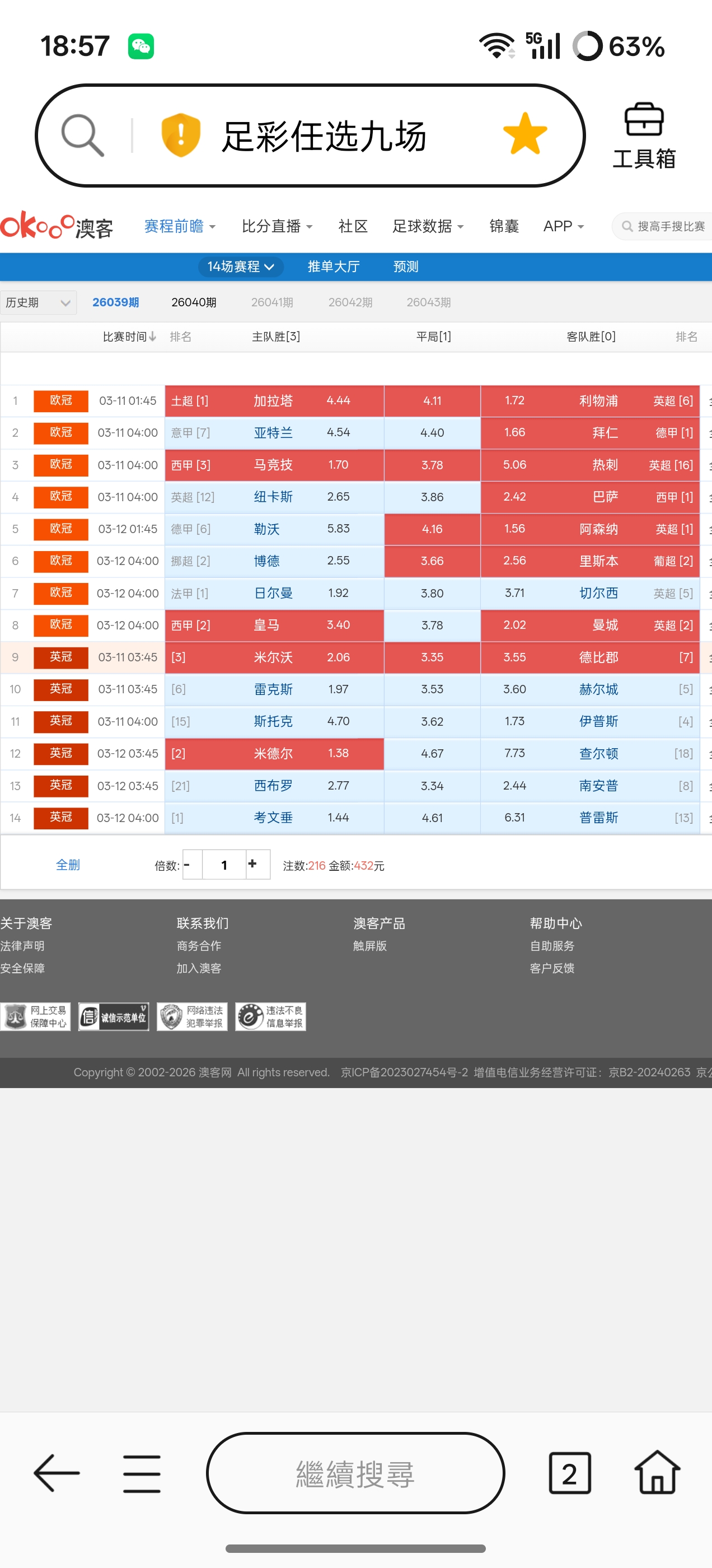712x1568 pixels.
Task: Open the 法律声明 footer link
Action: click(x=22, y=946)
